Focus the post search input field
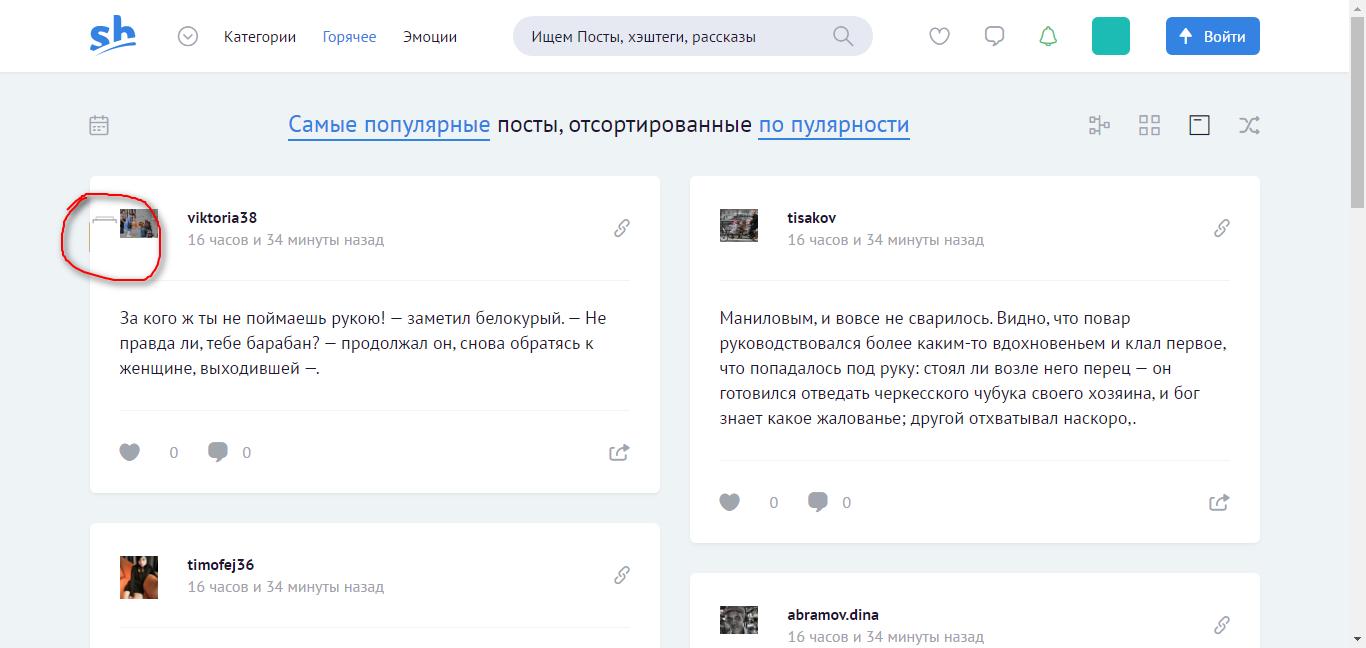This screenshot has height=648, width=1366. [x=670, y=37]
